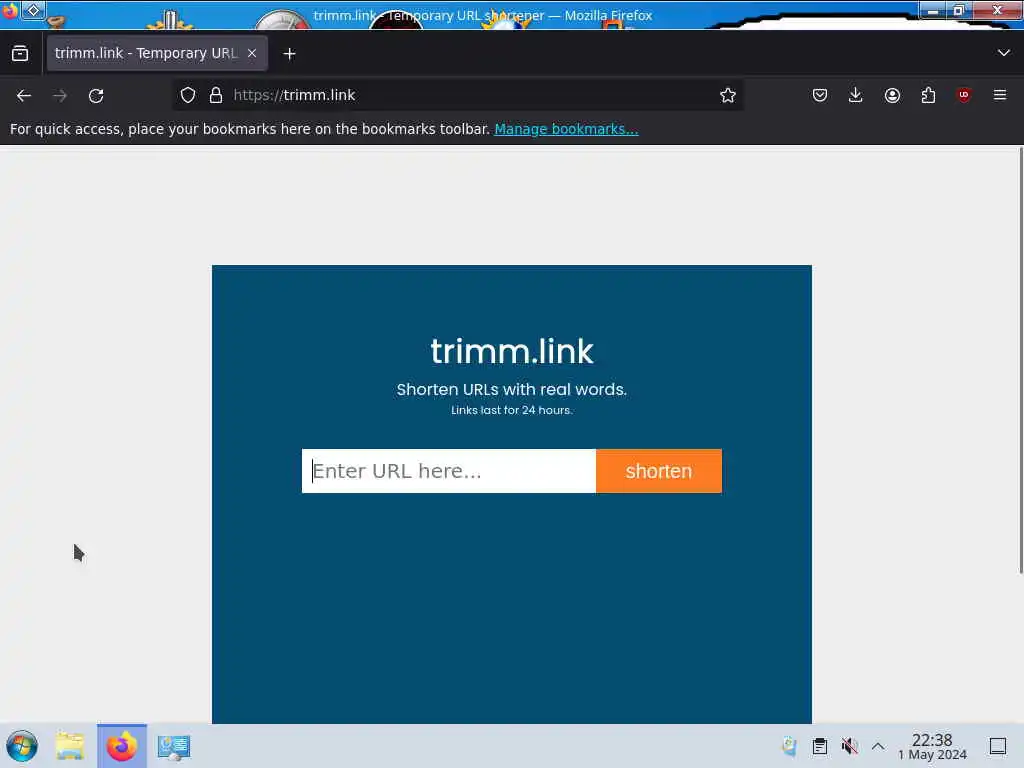This screenshot has width=1024, height=768.
Task: Click the Links last for 24 hours text
Action: [512, 410]
